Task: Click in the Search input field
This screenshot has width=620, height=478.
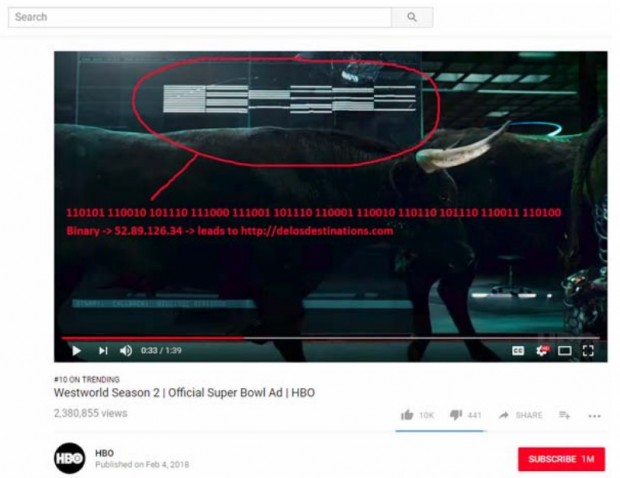Action: (x=200, y=17)
